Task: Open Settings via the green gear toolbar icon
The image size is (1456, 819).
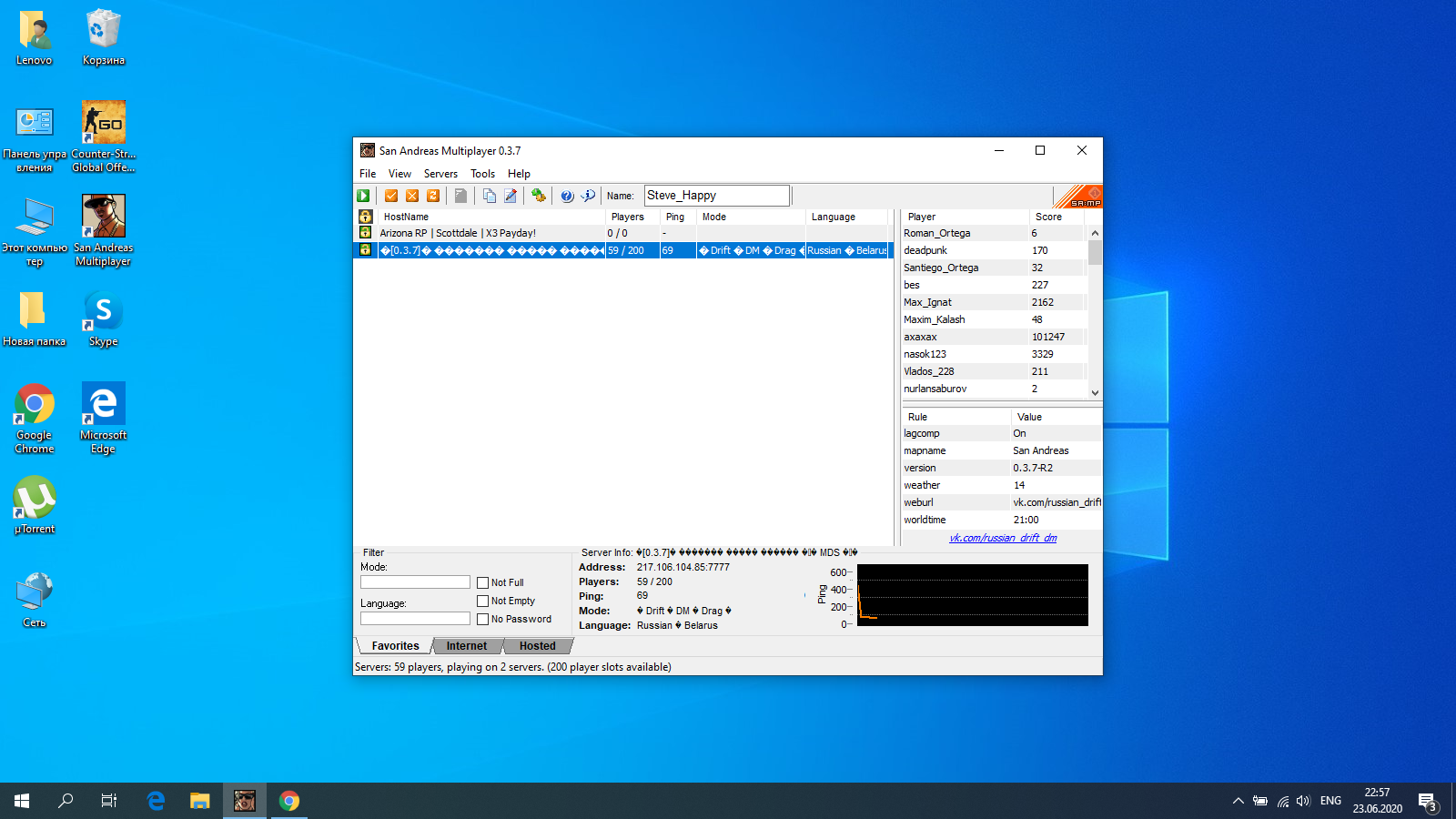Action: (539, 196)
